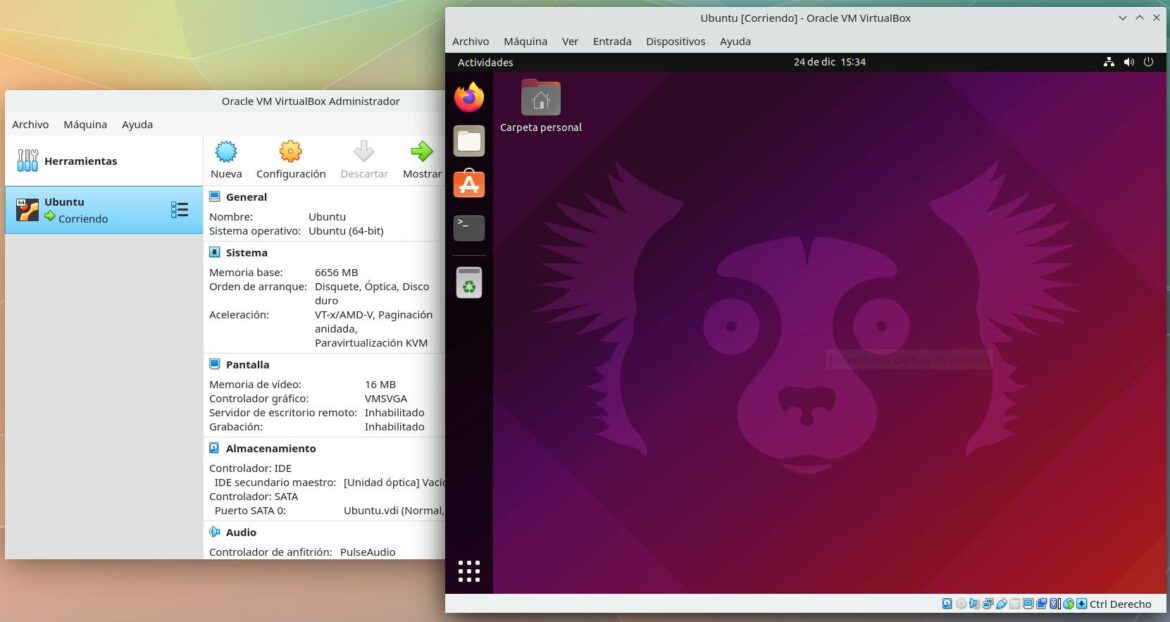The image size is (1170, 622).
Task: Click the Pantalla section screen icon
Action: pos(214,365)
